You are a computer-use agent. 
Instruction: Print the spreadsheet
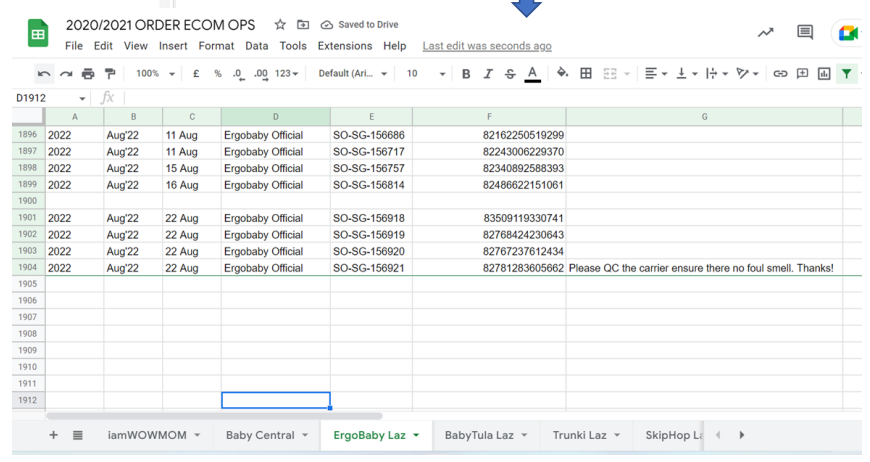pyautogui.click(x=88, y=73)
